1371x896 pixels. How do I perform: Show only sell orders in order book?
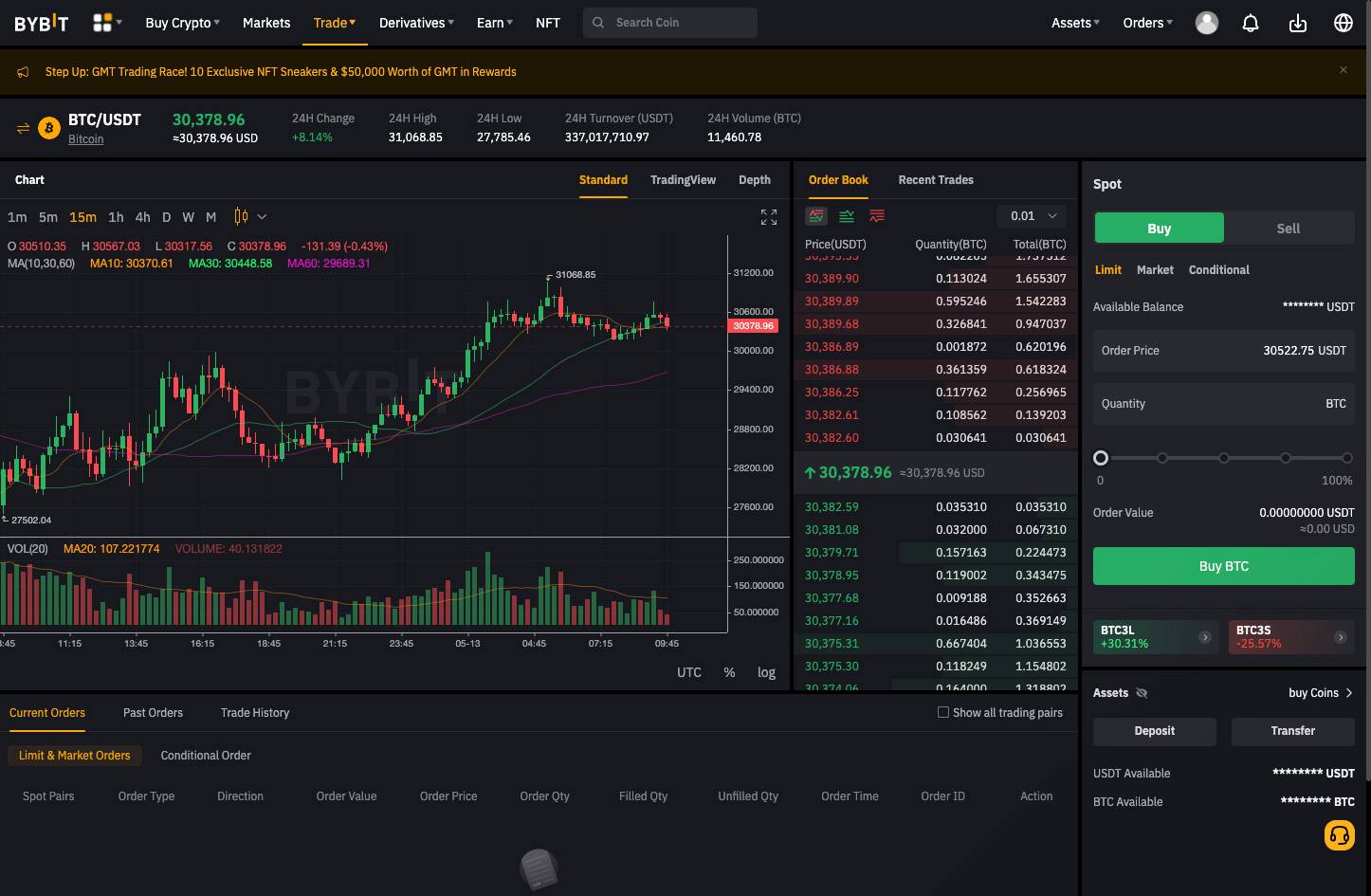[x=877, y=216]
